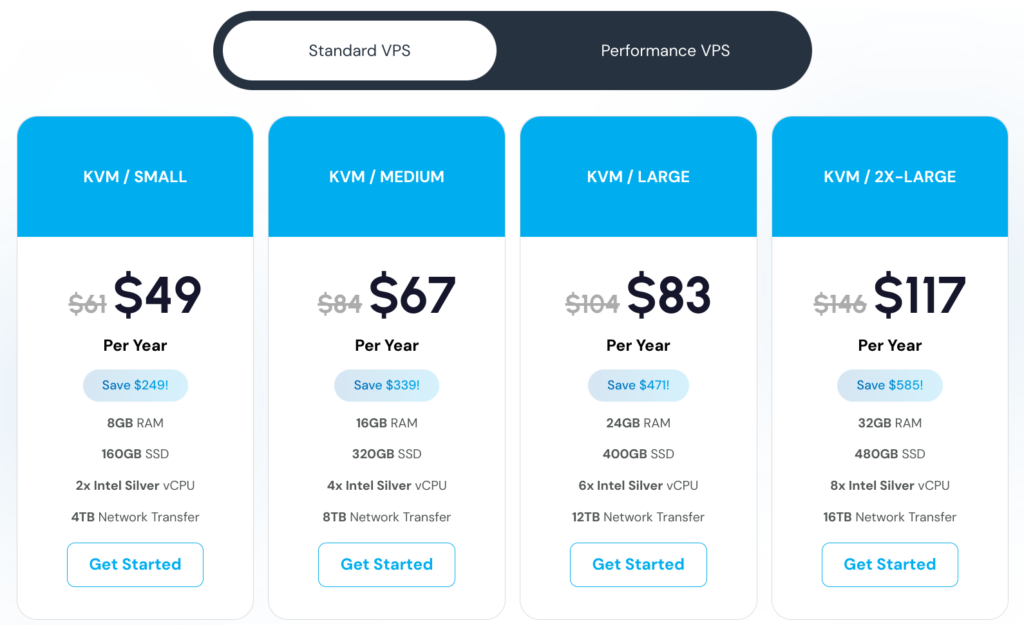Select the KVM / 2X-LARGE plan header
The image size is (1024, 625).
(x=889, y=176)
